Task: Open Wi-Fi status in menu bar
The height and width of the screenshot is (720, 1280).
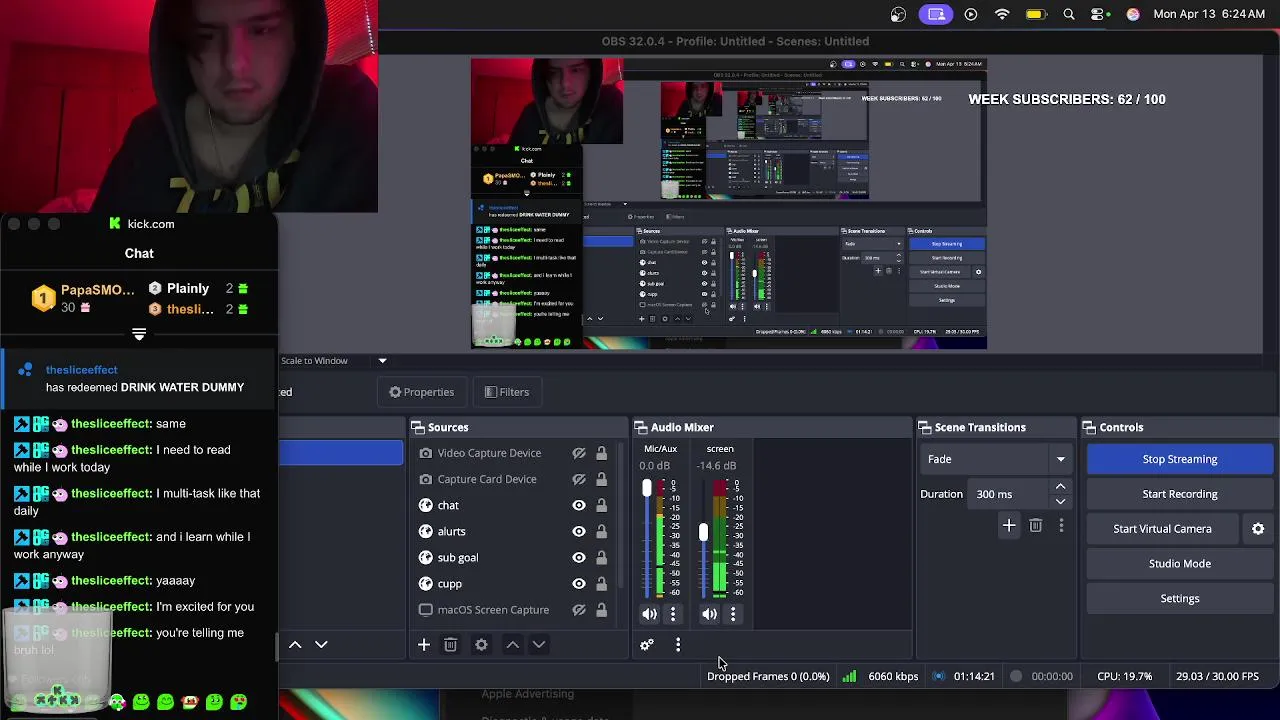Action: [1002, 14]
